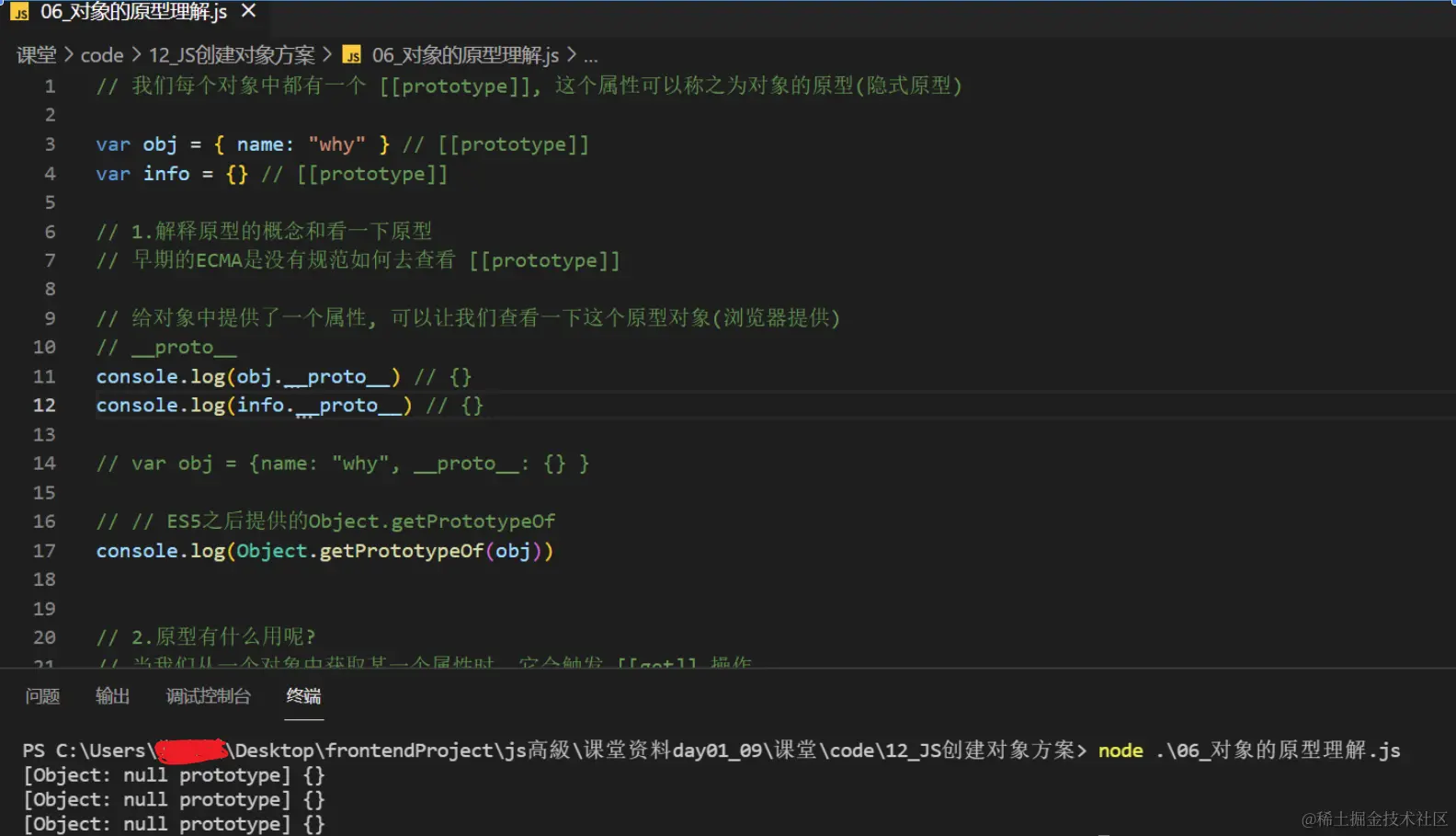Open the 06_对象的原型理解.js breadcrumb file entry
This screenshot has height=836, width=1456.
coord(465,55)
